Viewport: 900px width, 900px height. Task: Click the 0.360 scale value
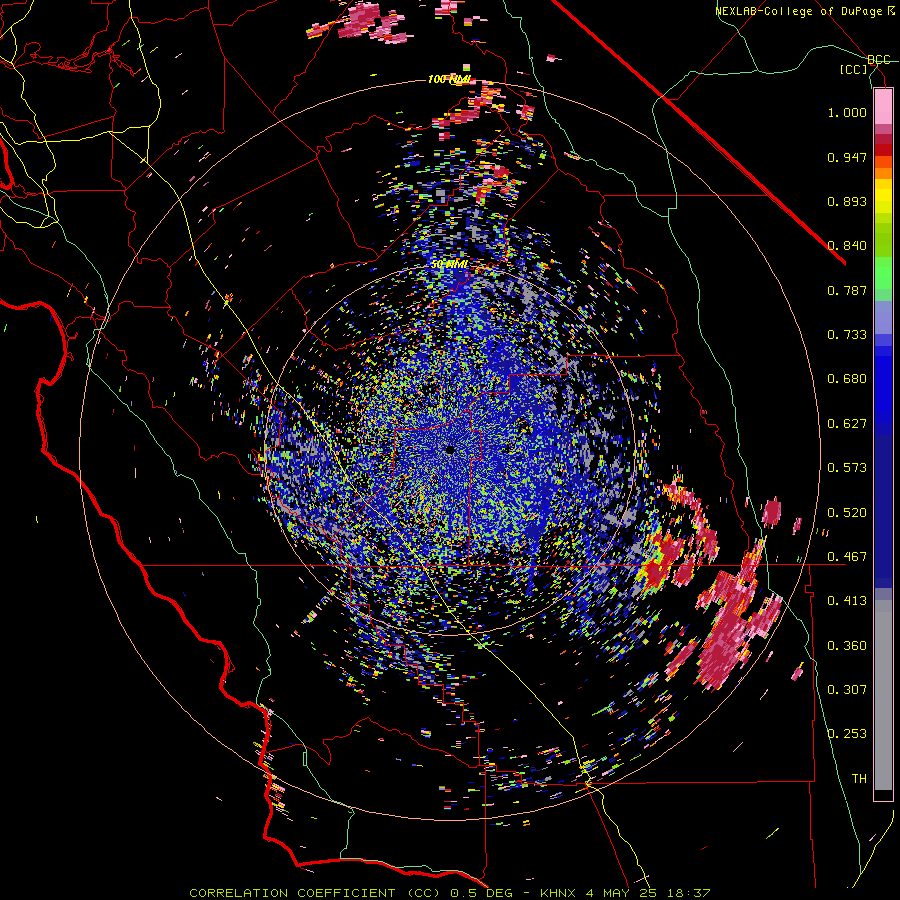click(x=847, y=646)
